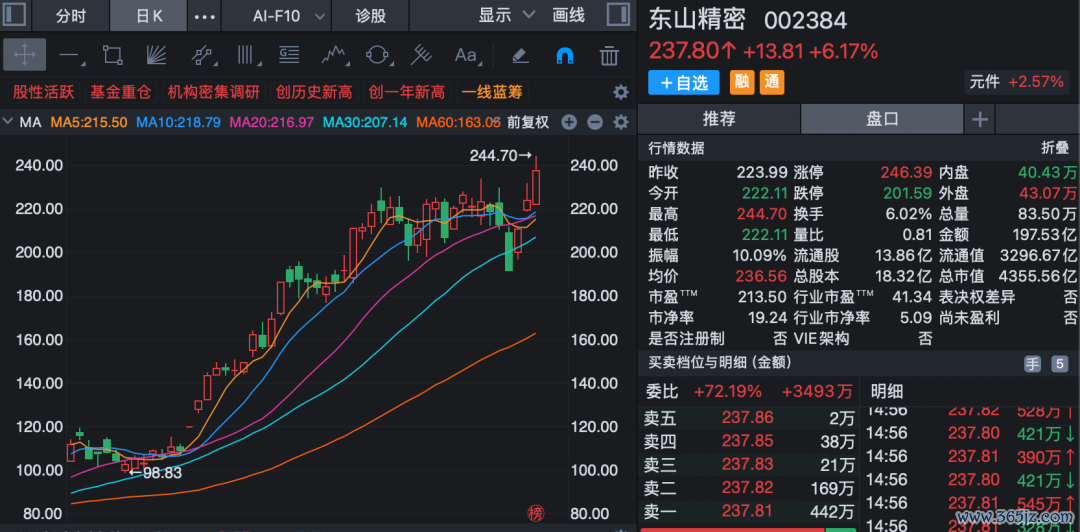Screen dimensions: 1080x532
Task: Click the 涨停 246.39 value
Action: point(906,172)
